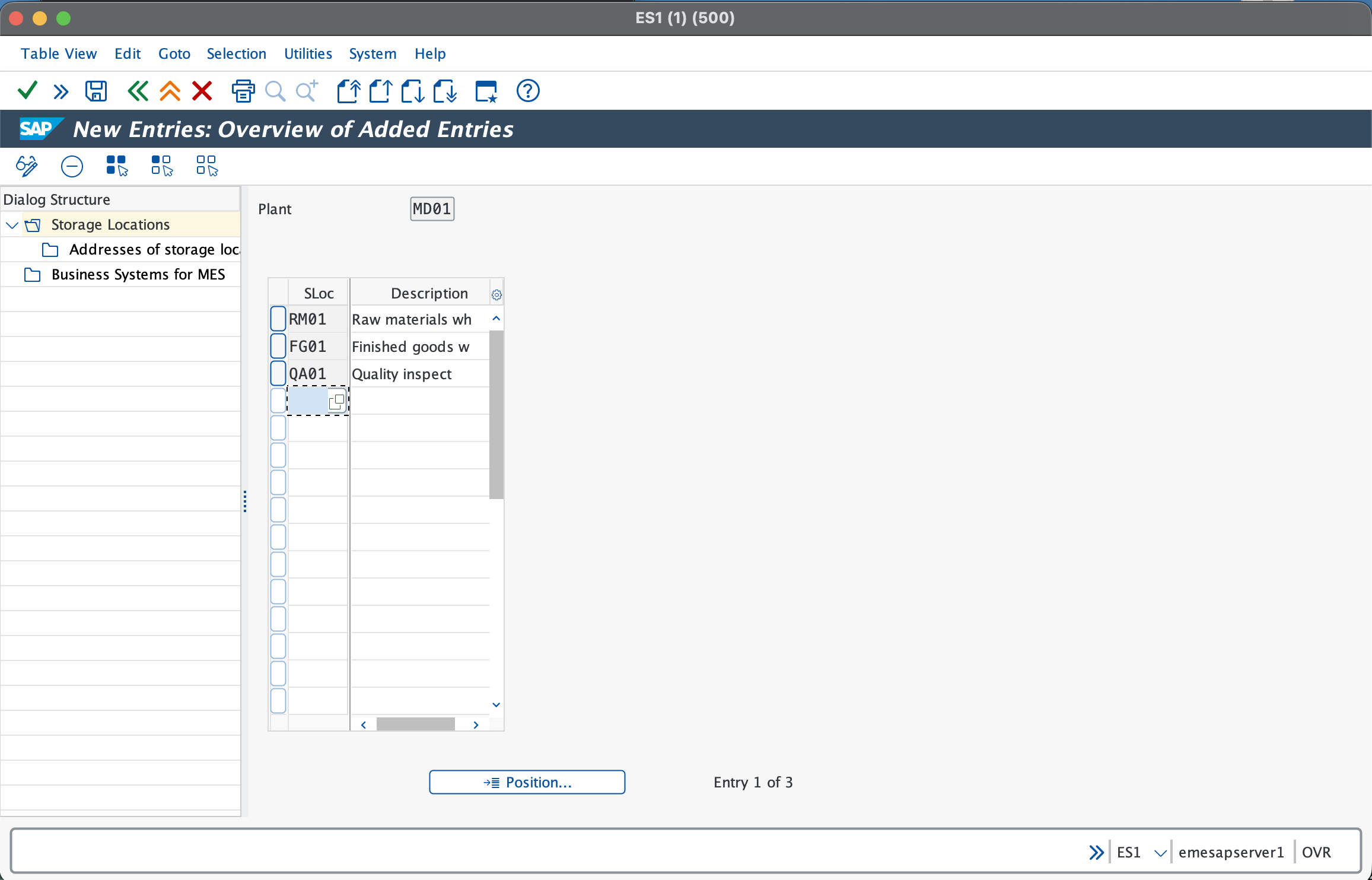This screenshot has width=1372, height=880.
Task: Click the SAP logo
Action: 40,129
